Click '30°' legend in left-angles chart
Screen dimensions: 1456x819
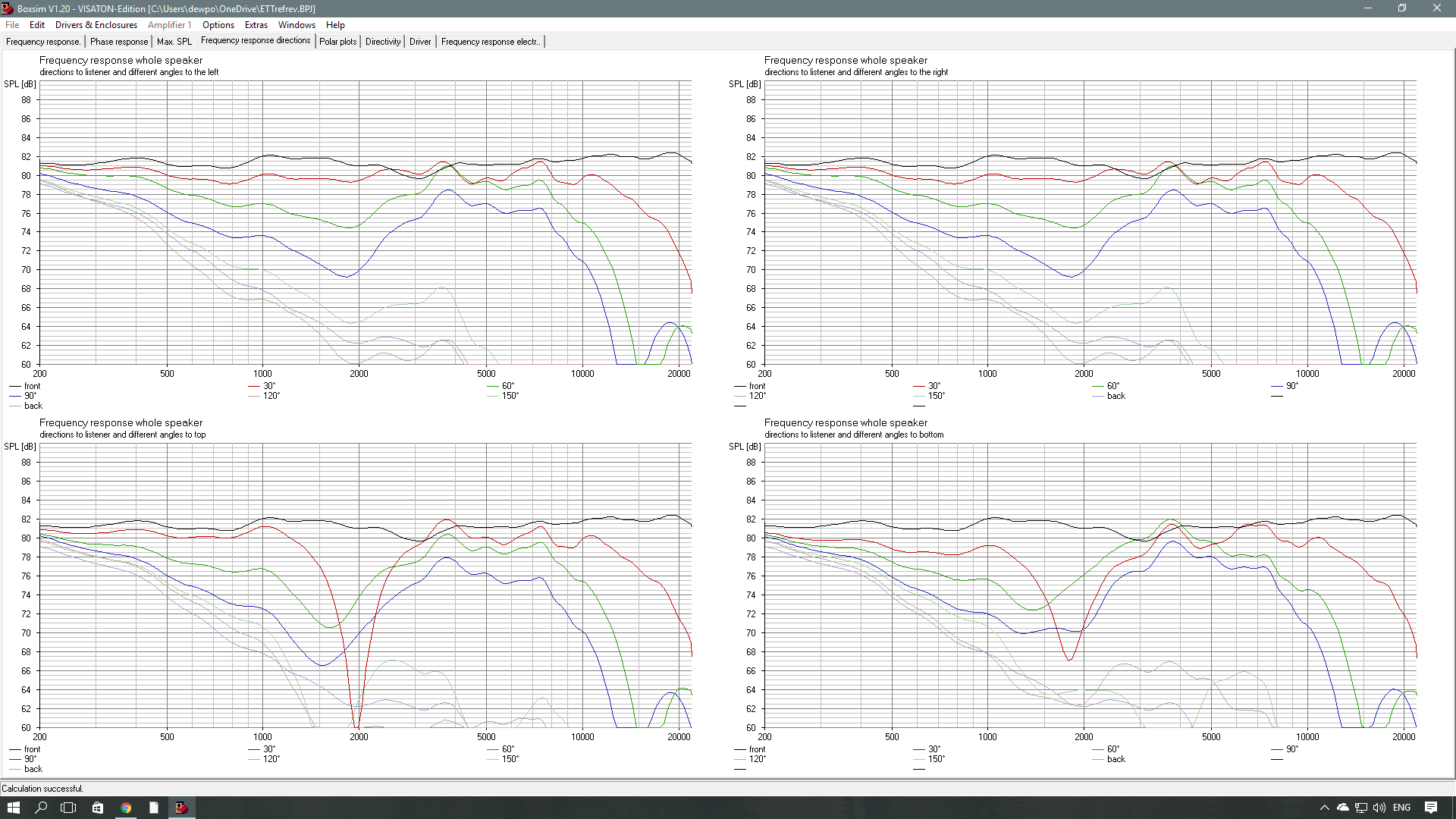click(x=262, y=386)
